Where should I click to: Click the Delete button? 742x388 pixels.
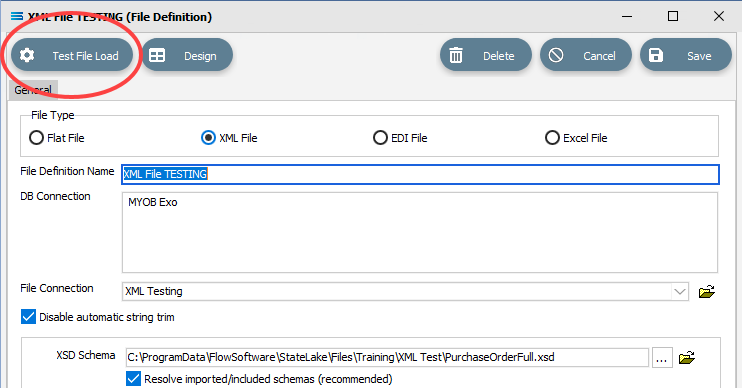486,55
